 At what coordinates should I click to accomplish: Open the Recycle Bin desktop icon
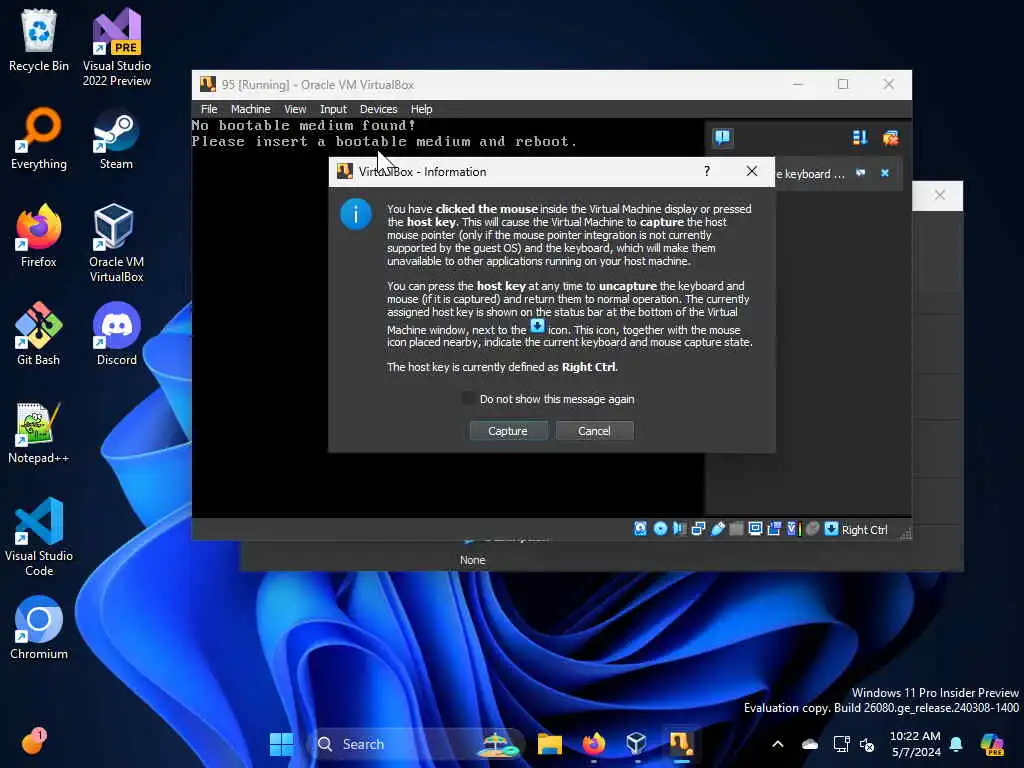pyautogui.click(x=39, y=40)
